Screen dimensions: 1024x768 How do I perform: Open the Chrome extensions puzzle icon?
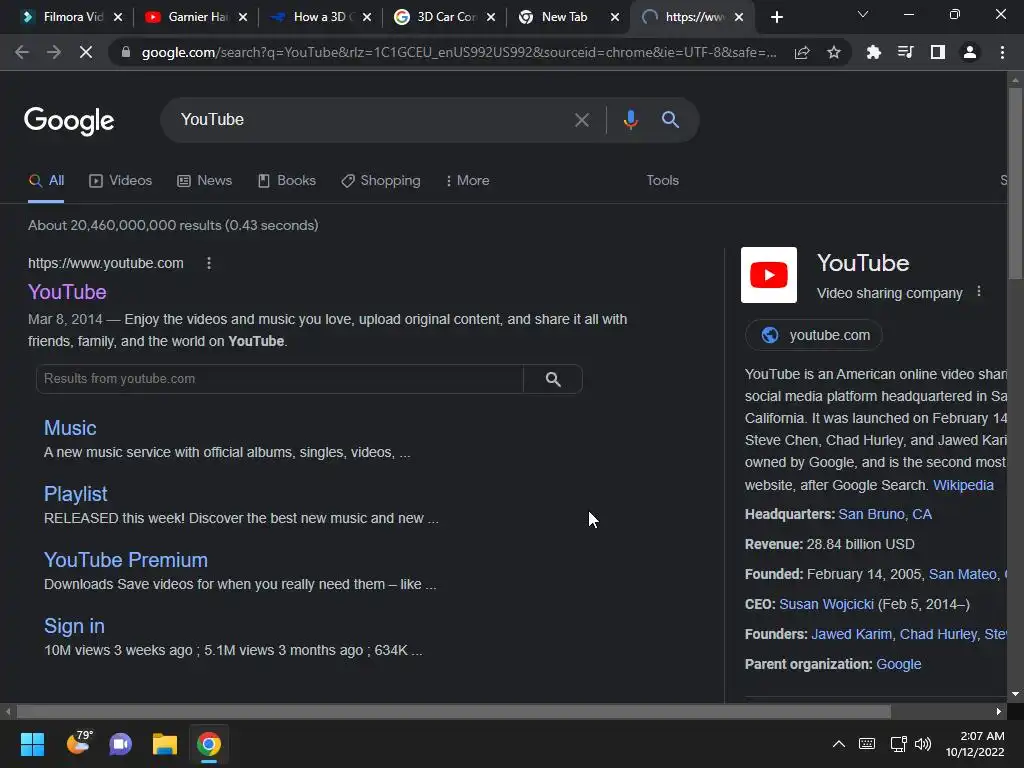point(873,52)
